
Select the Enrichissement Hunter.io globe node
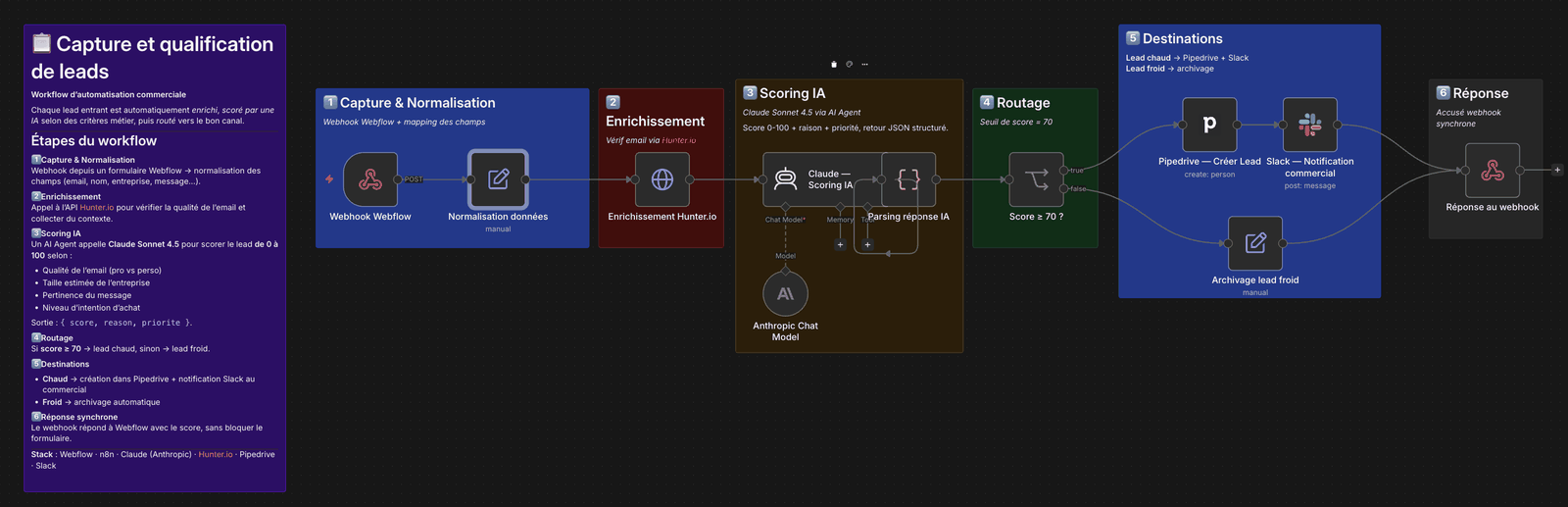[662, 179]
